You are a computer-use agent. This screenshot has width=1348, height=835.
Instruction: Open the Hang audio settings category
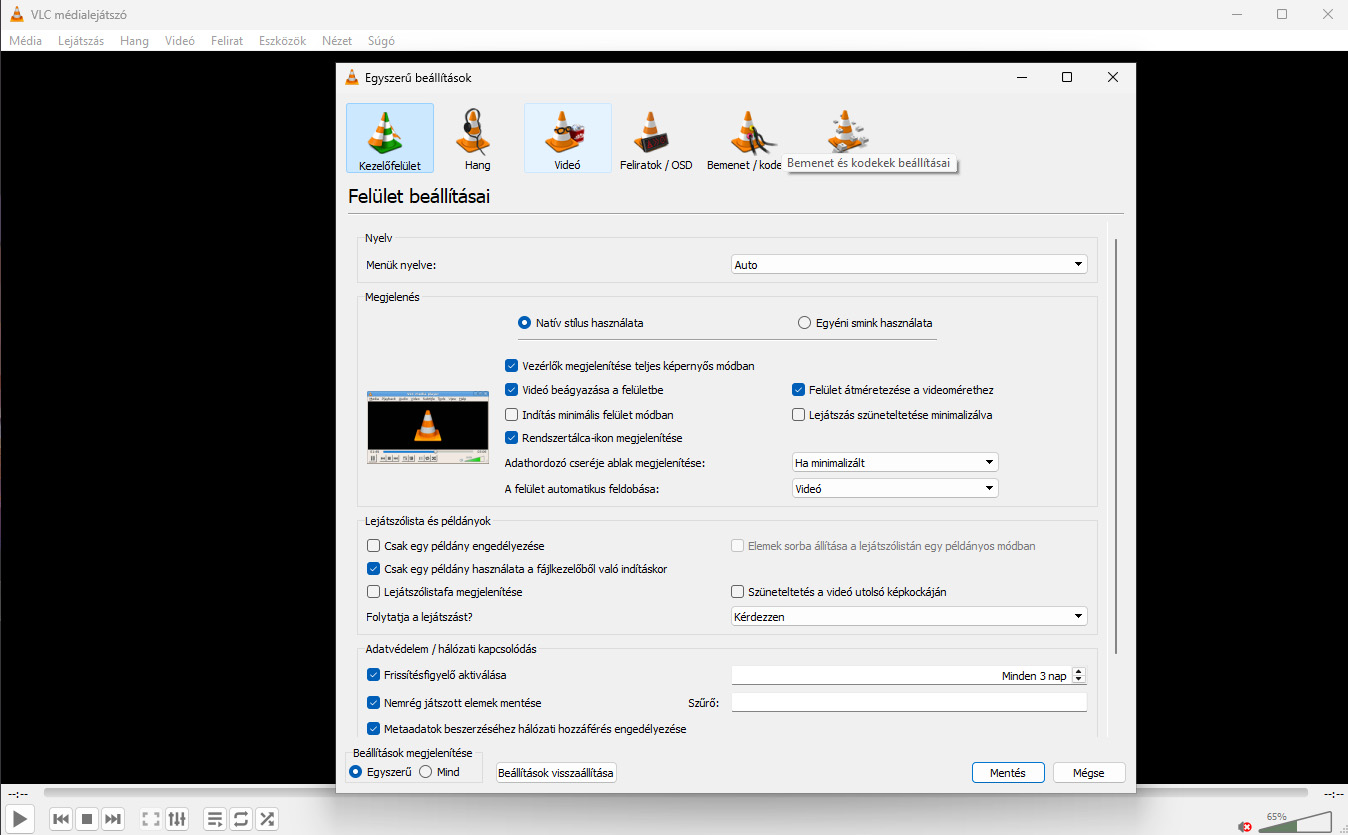(477, 139)
